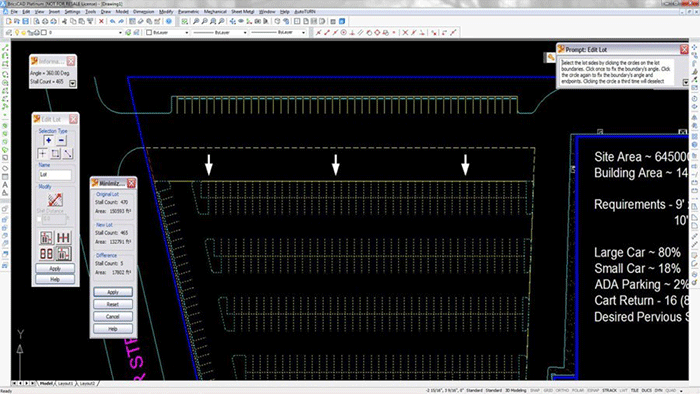Open the ByLayer lineweight dropdown
The height and width of the screenshot is (394, 700).
pos(303,33)
